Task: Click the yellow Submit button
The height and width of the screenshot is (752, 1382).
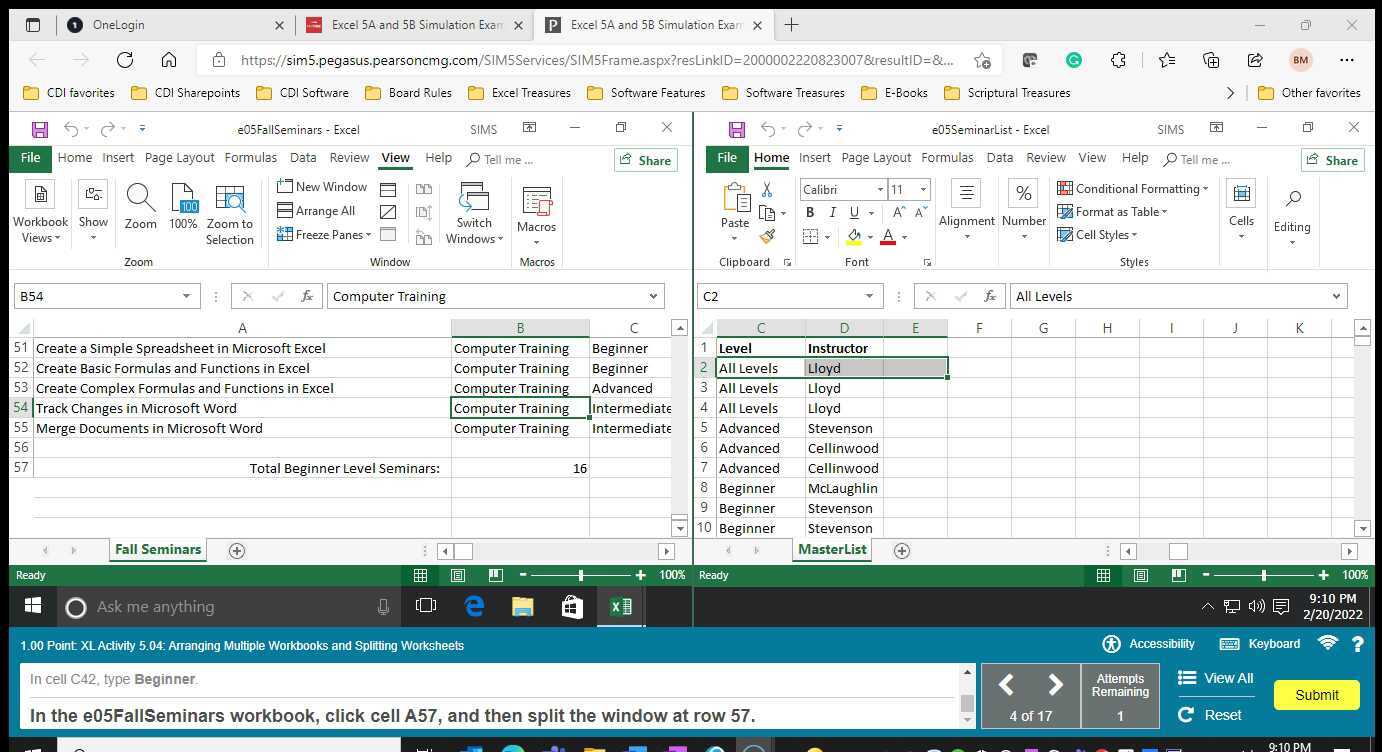Action: 1316,694
